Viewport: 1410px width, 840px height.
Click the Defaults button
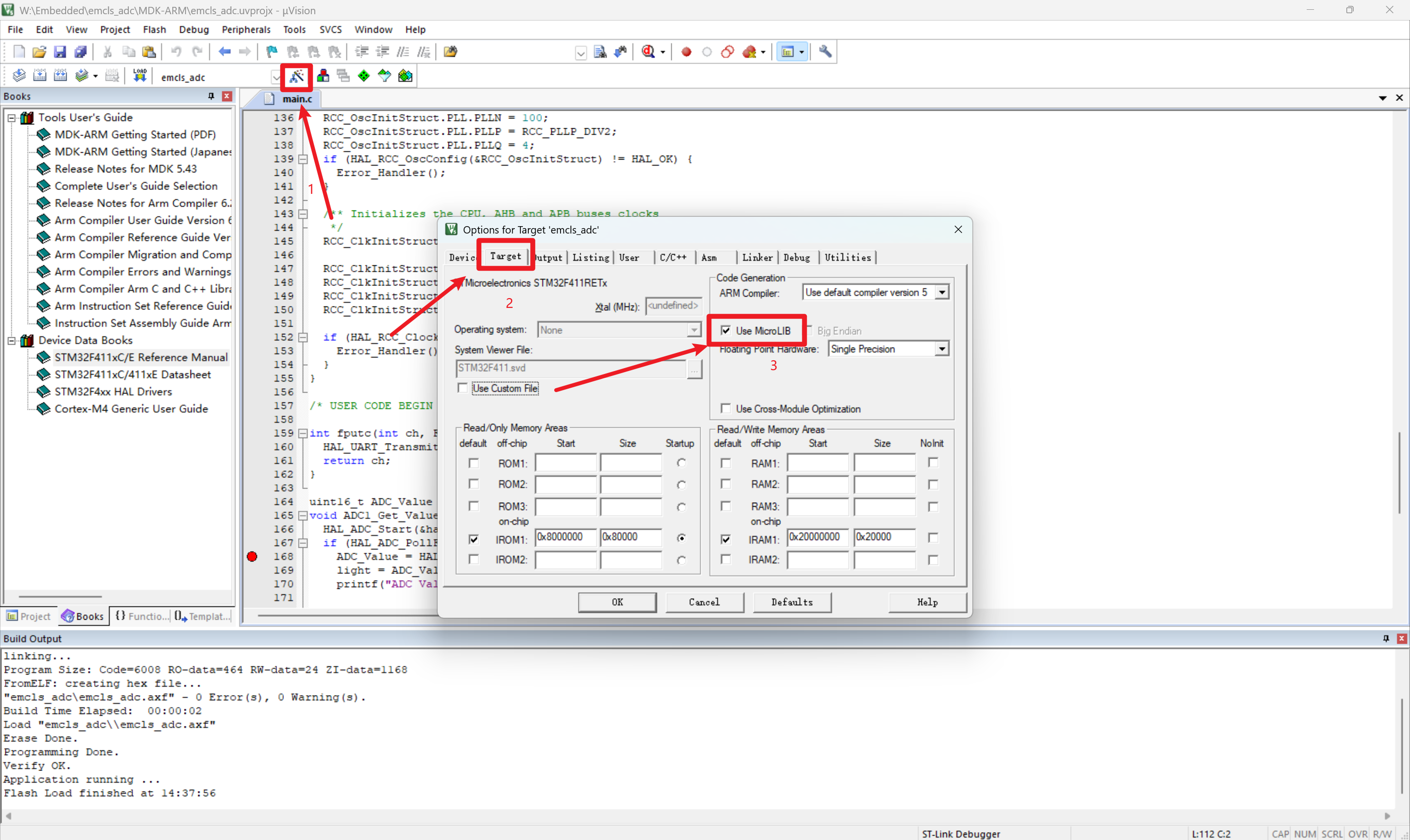pos(793,602)
